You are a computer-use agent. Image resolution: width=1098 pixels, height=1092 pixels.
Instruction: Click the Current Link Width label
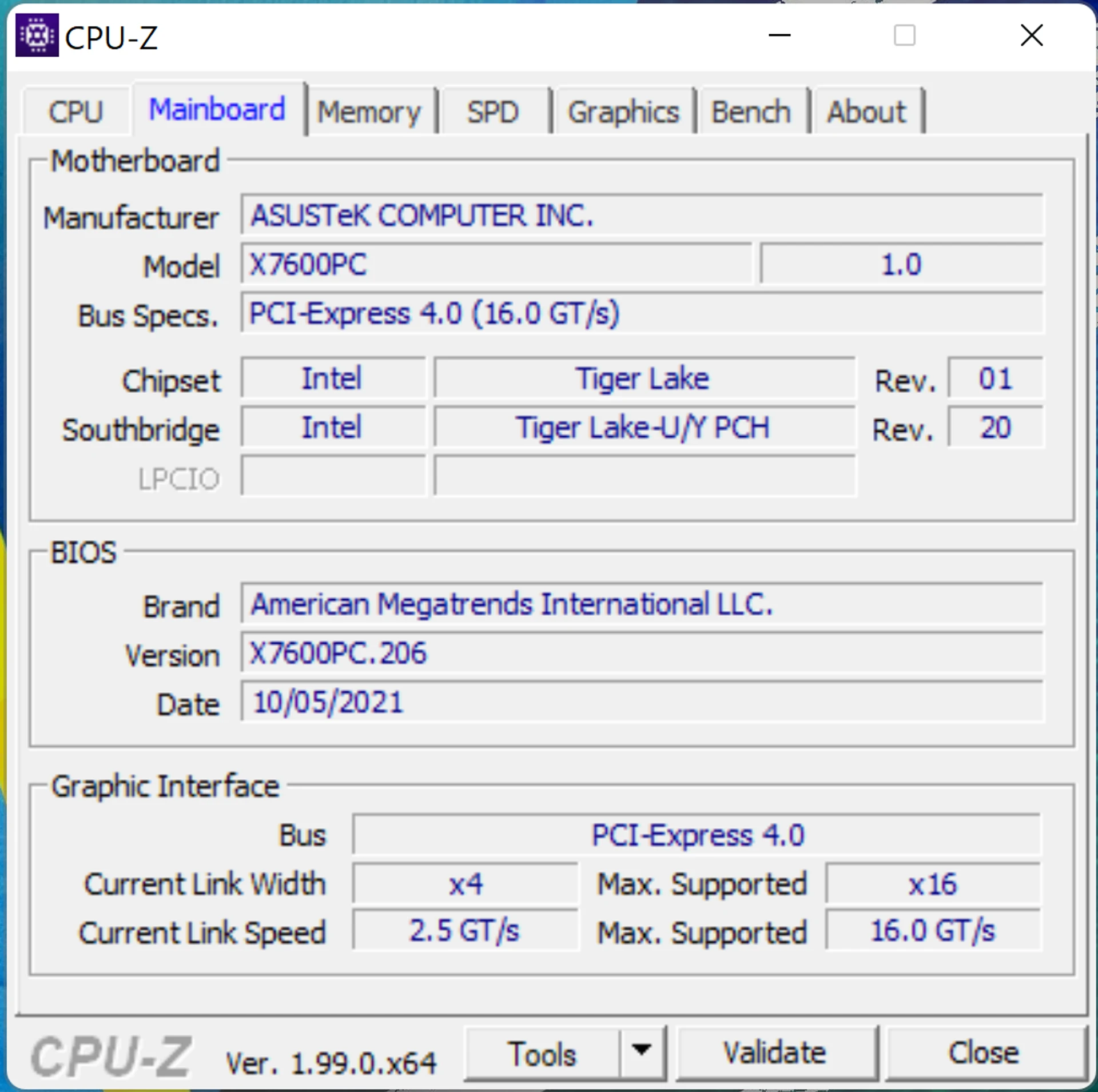[x=205, y=884]
